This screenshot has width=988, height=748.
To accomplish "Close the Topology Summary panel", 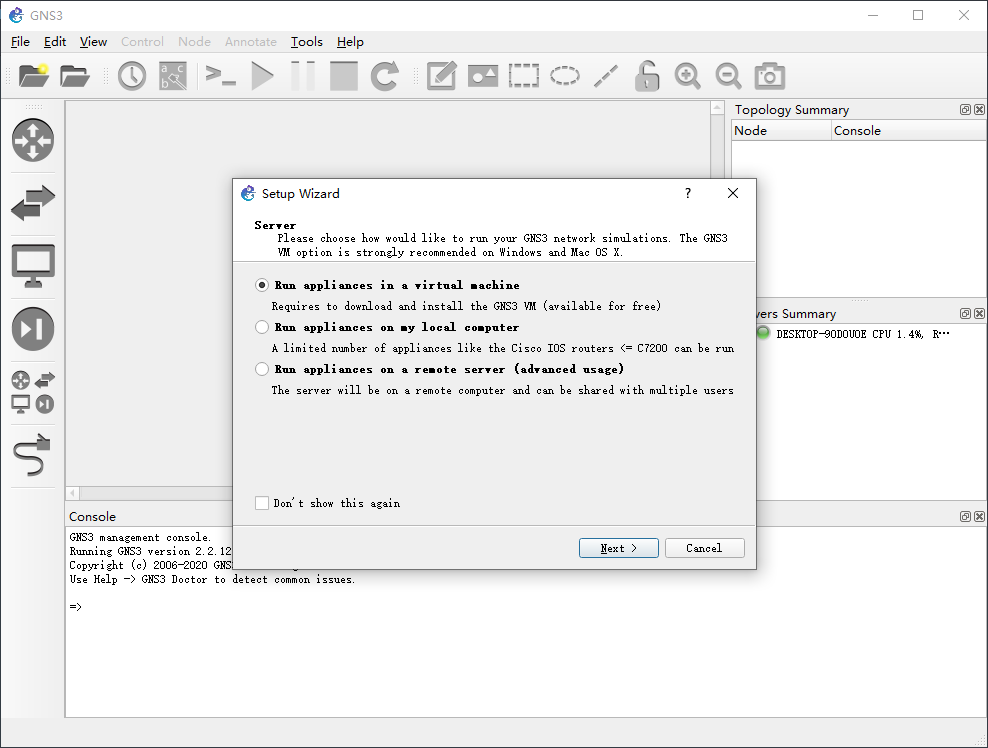I will pyautogui.click(x=979, y=110).
